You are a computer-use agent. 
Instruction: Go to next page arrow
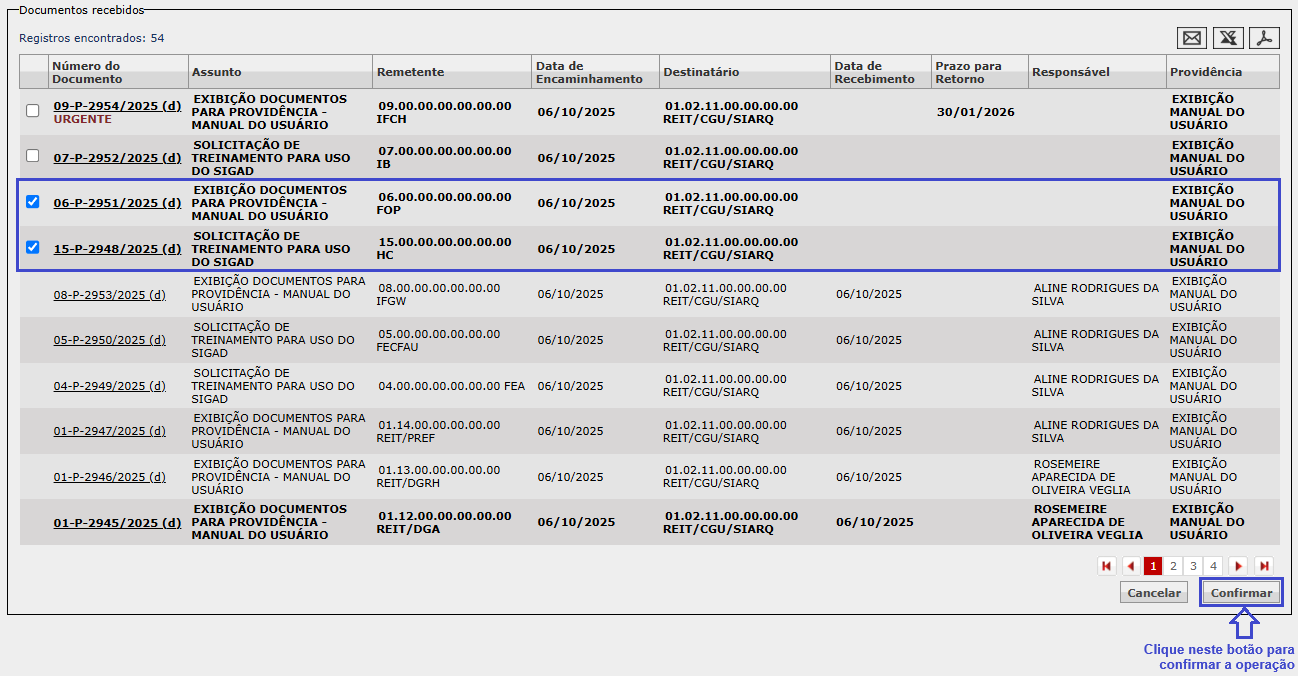[x=1238, y=566]
